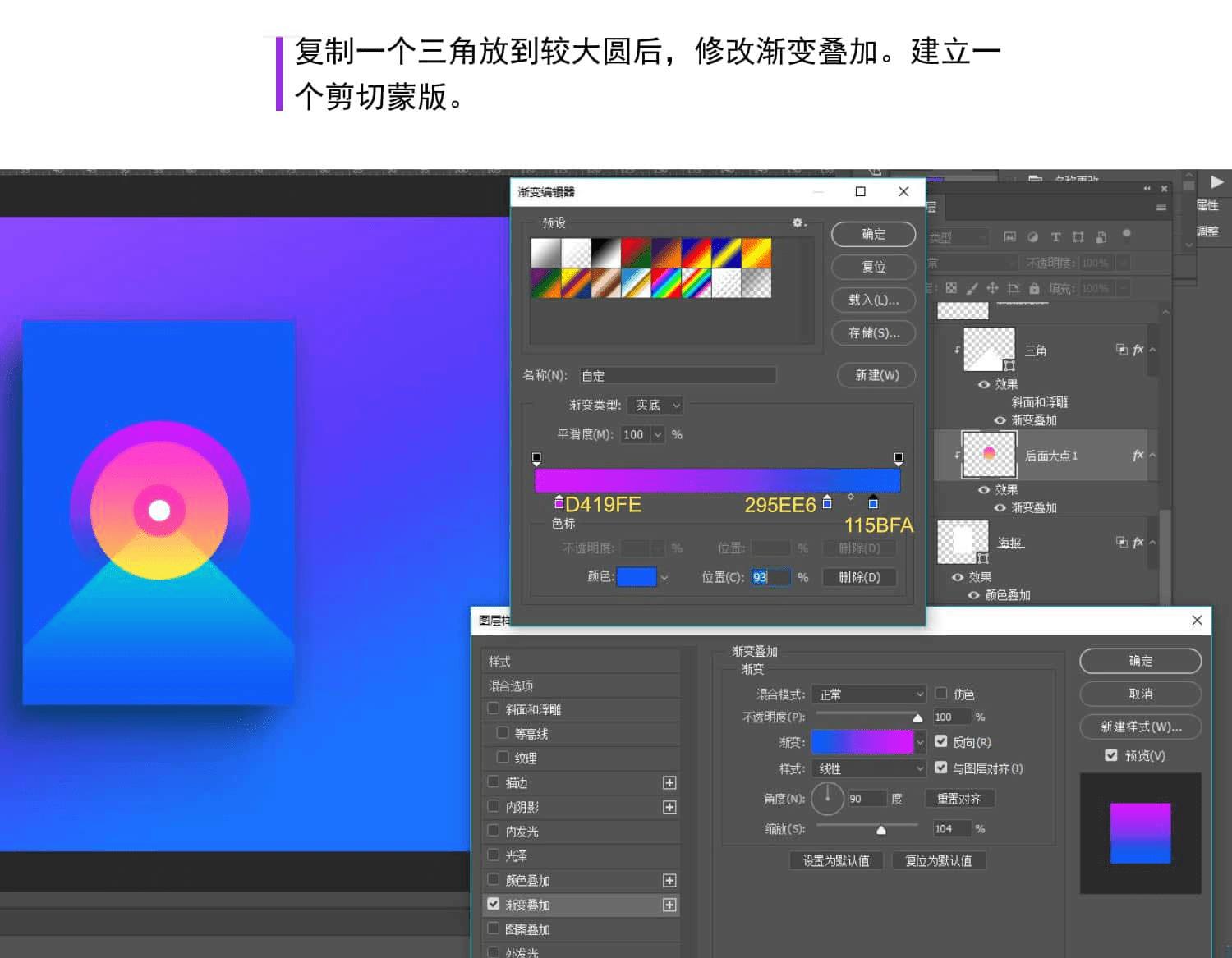This screenshot has width=1232, height=958.
Task: Click the 新建(W) button in gradient editor
Action: [876, 375]
